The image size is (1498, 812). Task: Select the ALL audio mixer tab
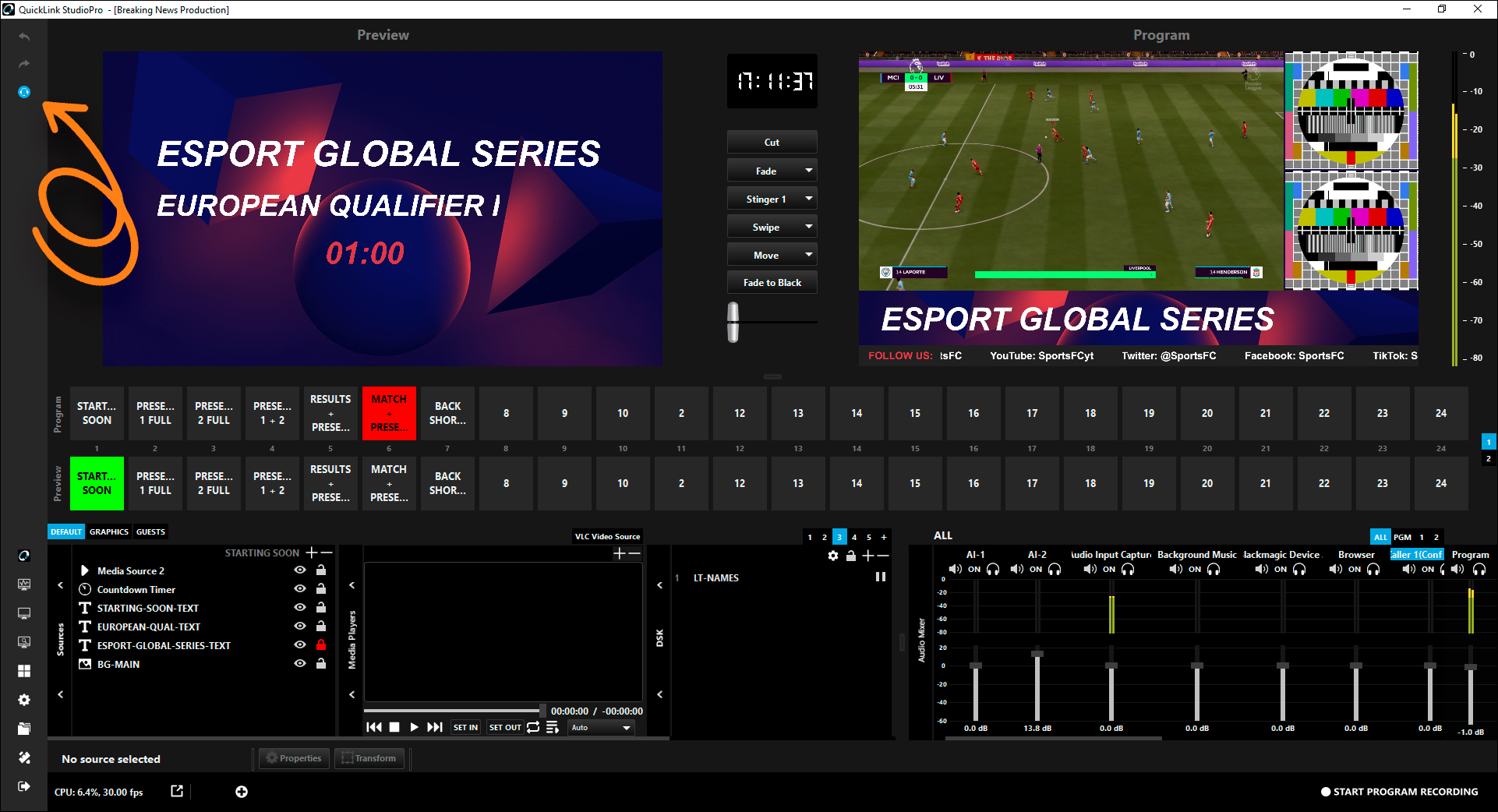1380,537
